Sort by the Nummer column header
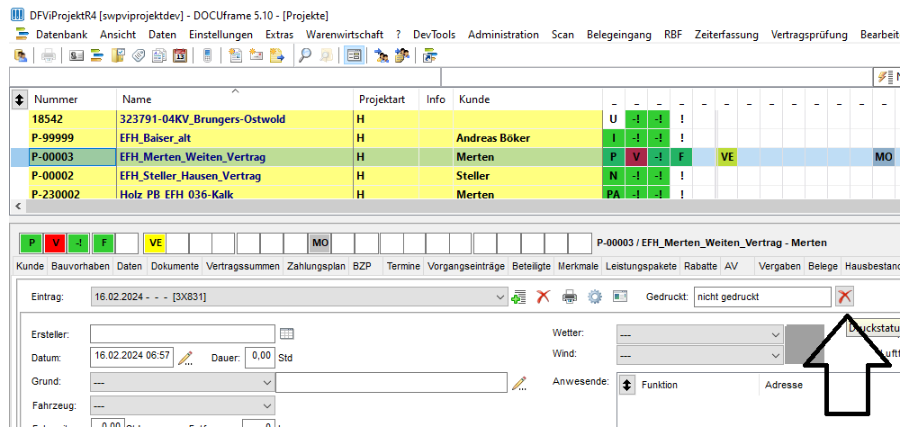 (72, 99)
